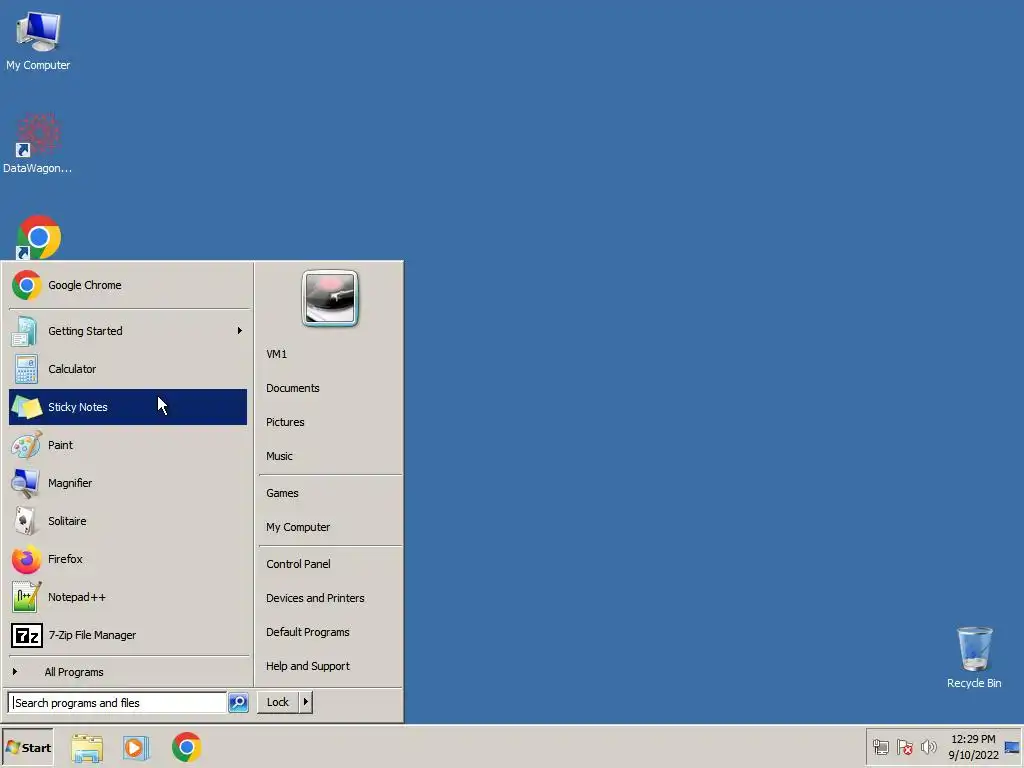Screen dimensions: 1024x768
Task: Open Google Chrome from Start menu list
Action: (128, 285)
